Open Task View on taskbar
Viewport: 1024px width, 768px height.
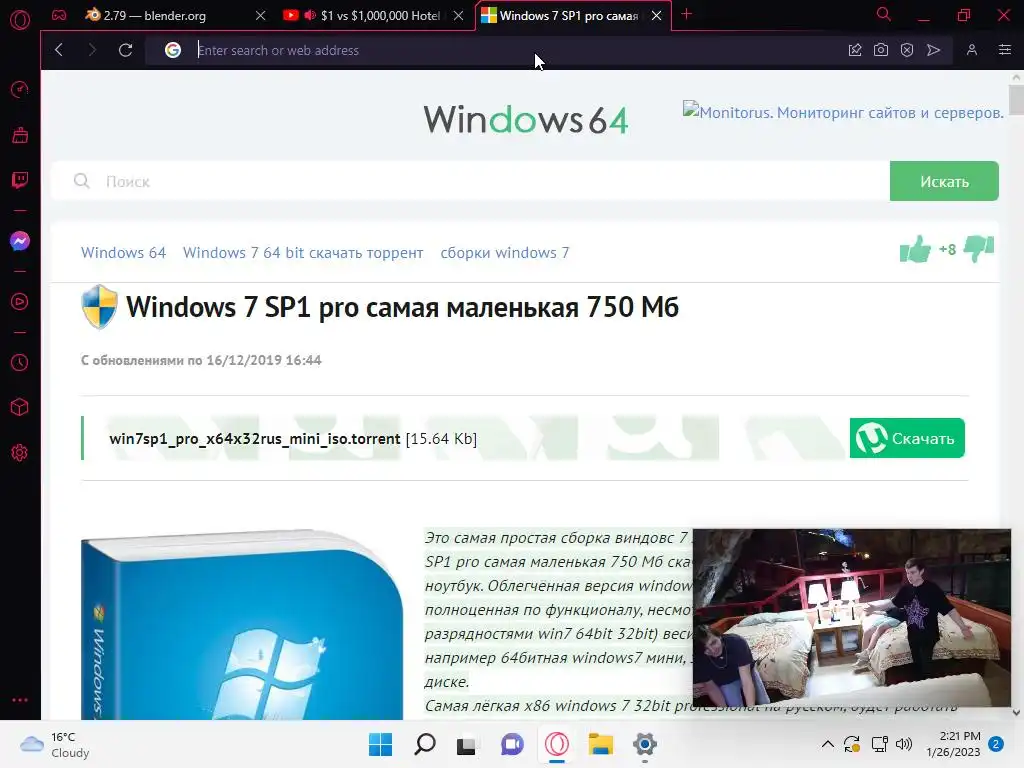pos(466,745)
